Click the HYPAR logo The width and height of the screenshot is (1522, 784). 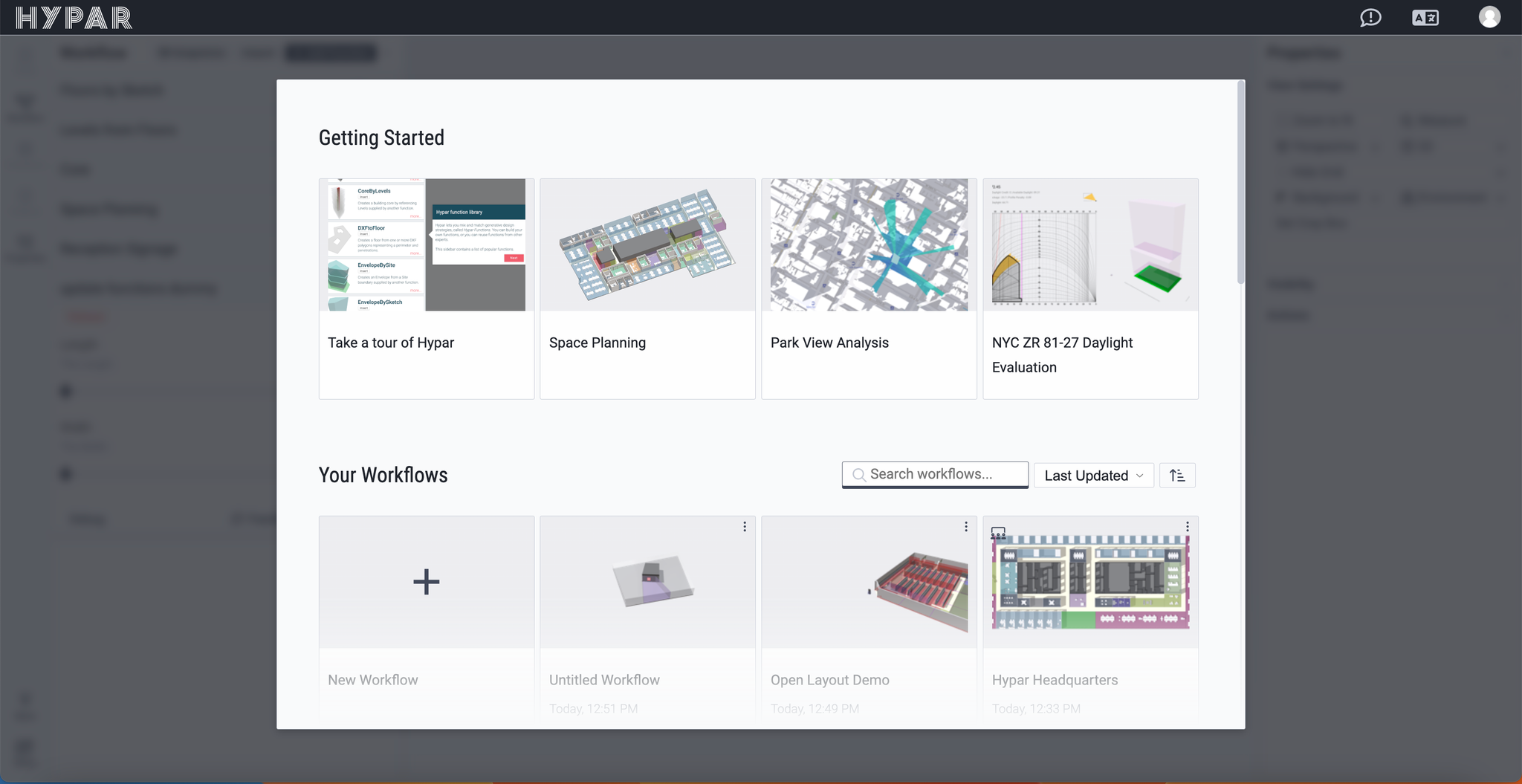pos(74,18)
